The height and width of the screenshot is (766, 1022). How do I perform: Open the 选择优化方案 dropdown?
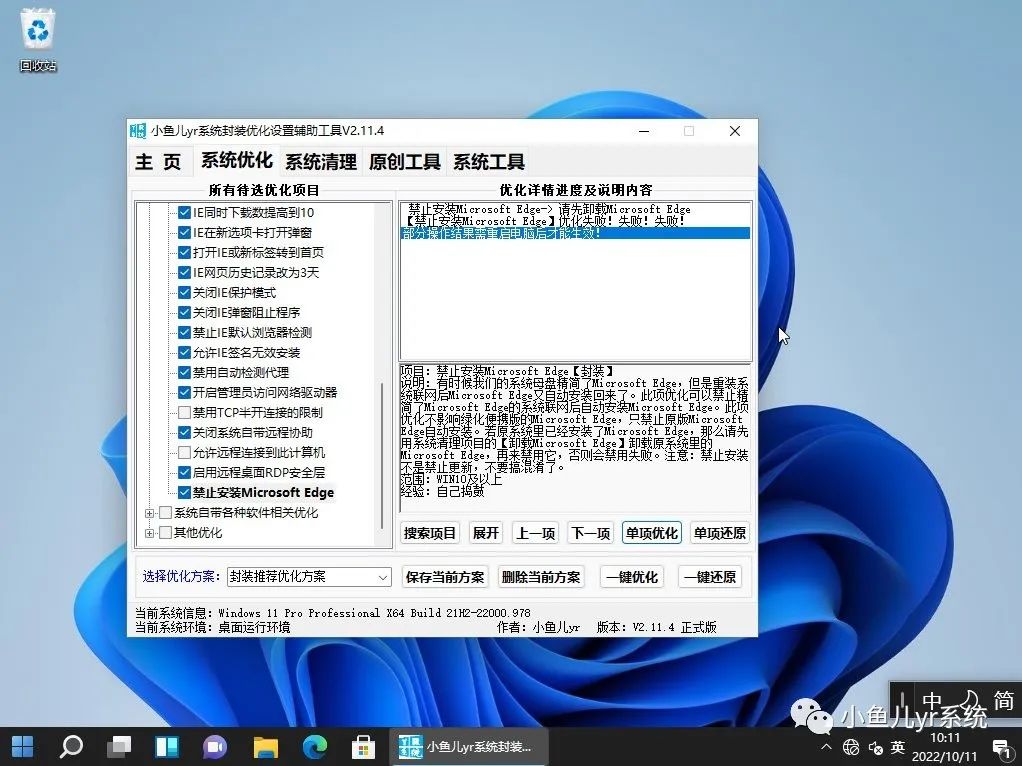(309, 577)
